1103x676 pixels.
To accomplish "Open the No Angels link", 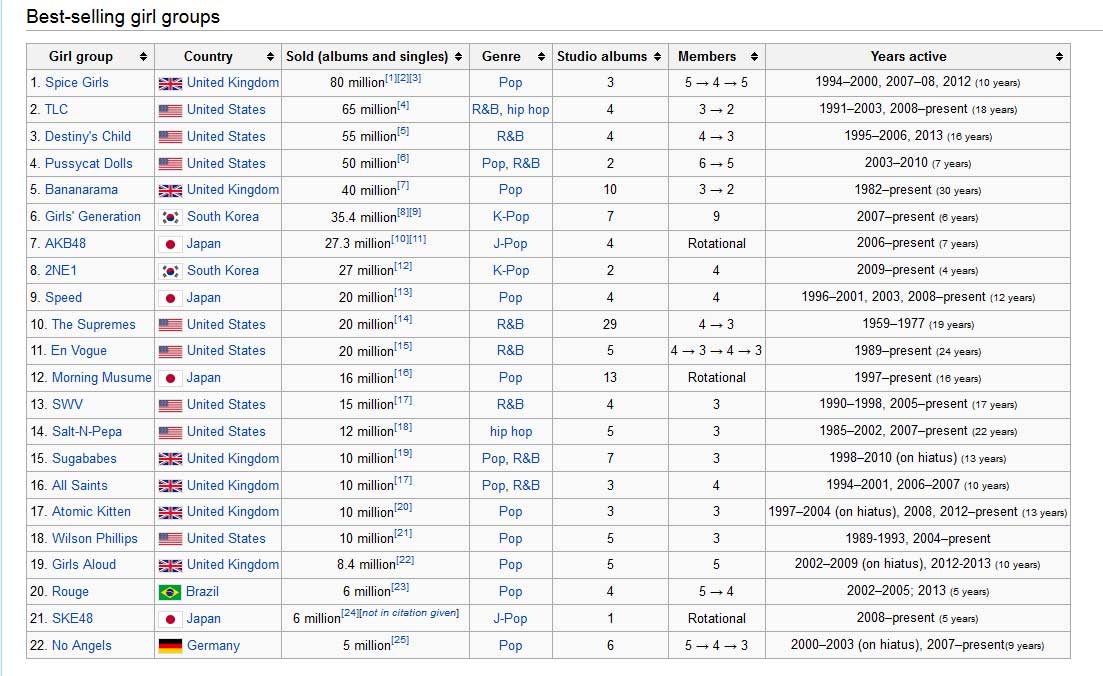I will 82,645.
